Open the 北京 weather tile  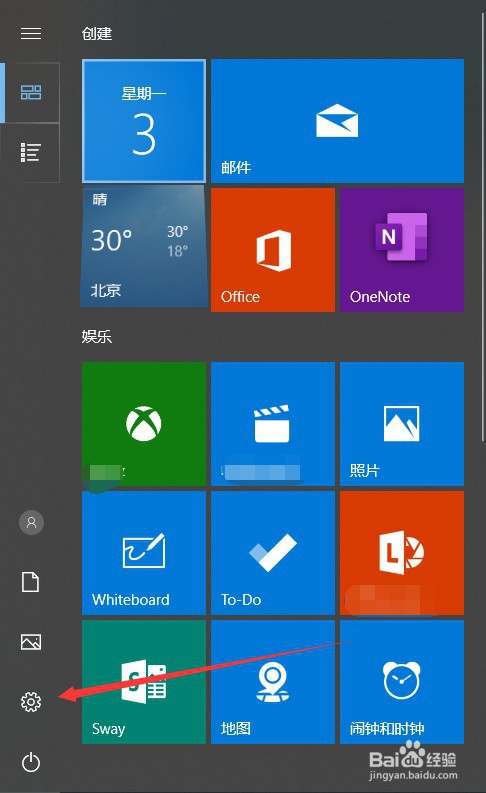click(x=144, y=246)
